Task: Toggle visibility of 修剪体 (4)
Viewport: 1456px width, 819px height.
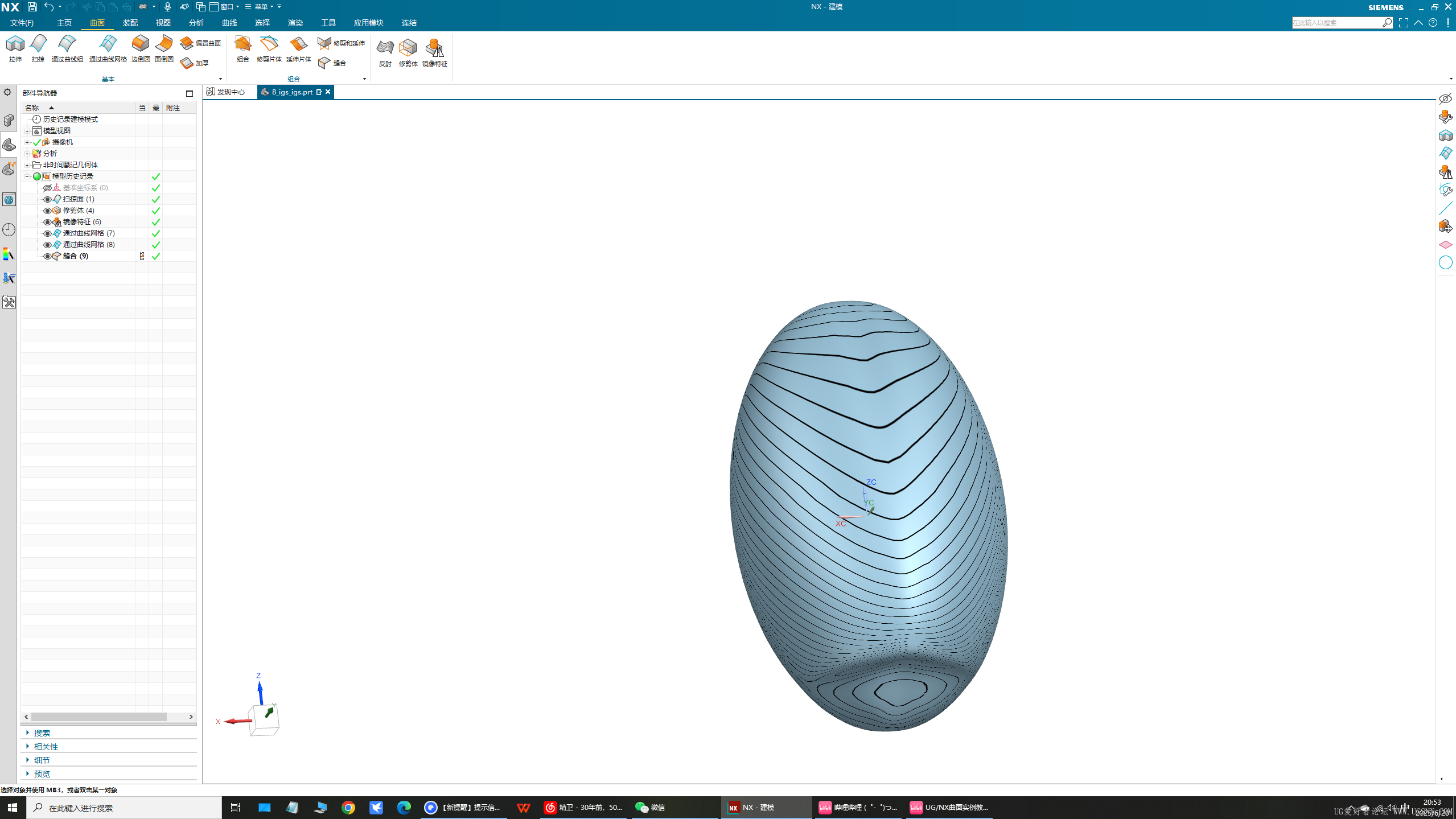Action: pos(47,211)
